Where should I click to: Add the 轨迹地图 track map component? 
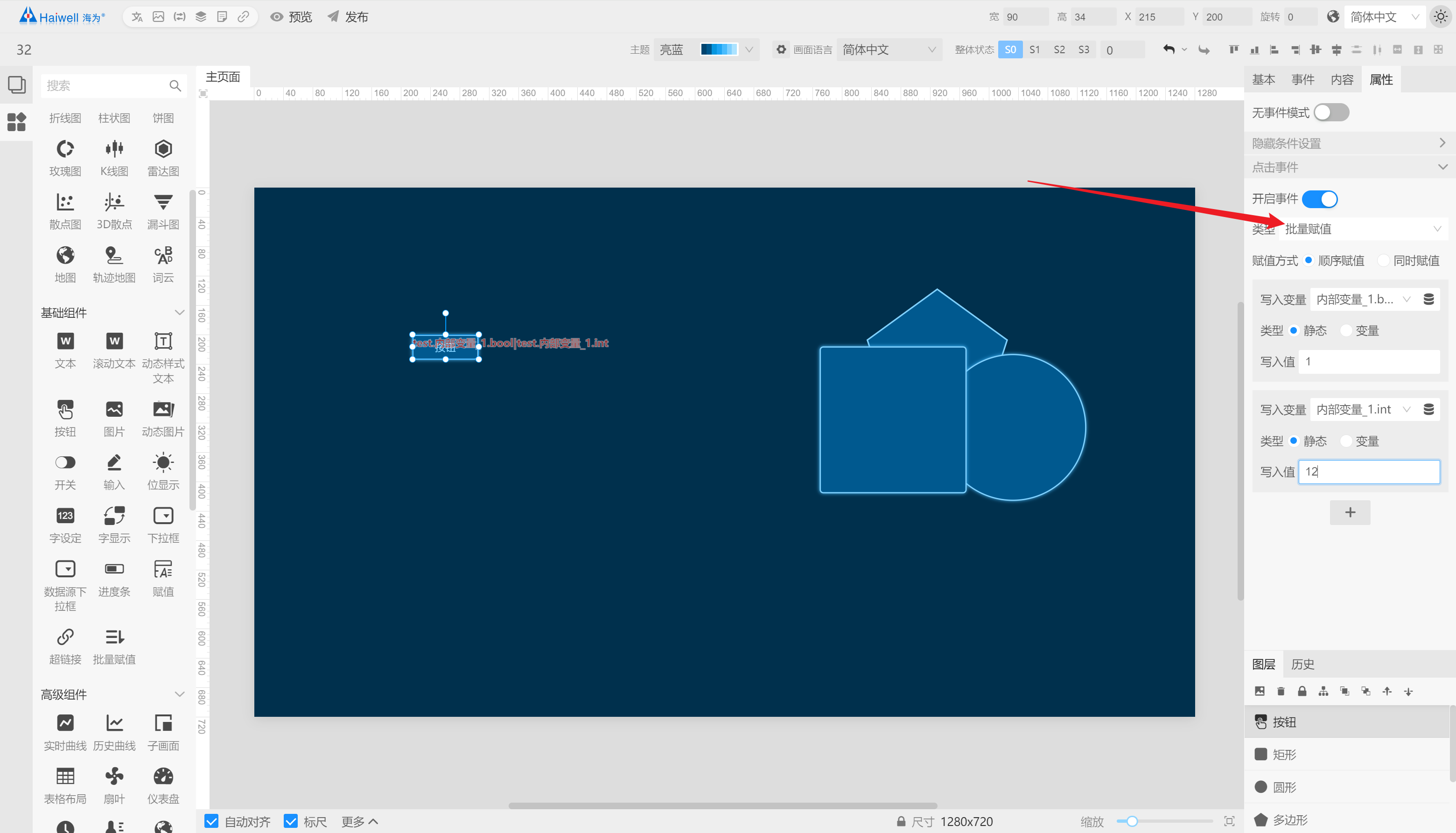tap(114, 264)
